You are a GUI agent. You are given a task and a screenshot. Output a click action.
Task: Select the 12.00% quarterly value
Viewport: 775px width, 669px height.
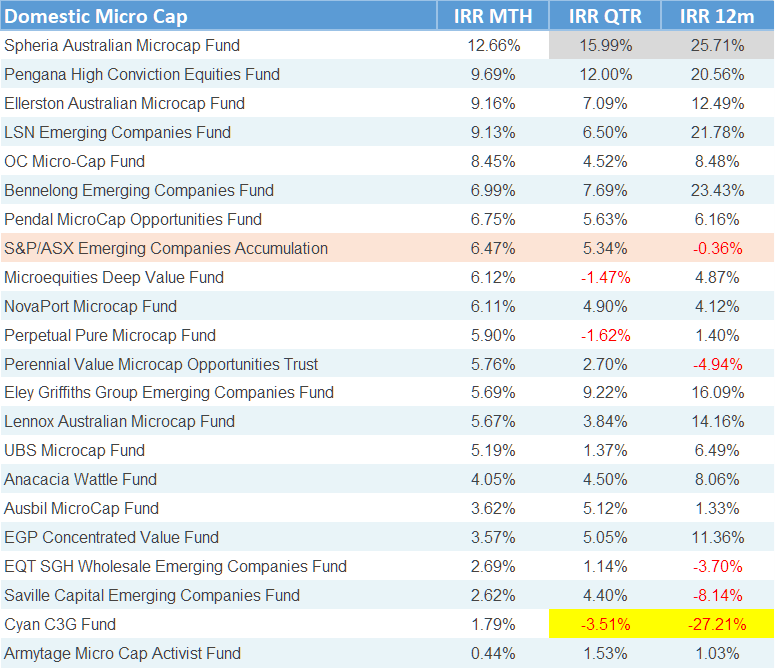point(605,74)
